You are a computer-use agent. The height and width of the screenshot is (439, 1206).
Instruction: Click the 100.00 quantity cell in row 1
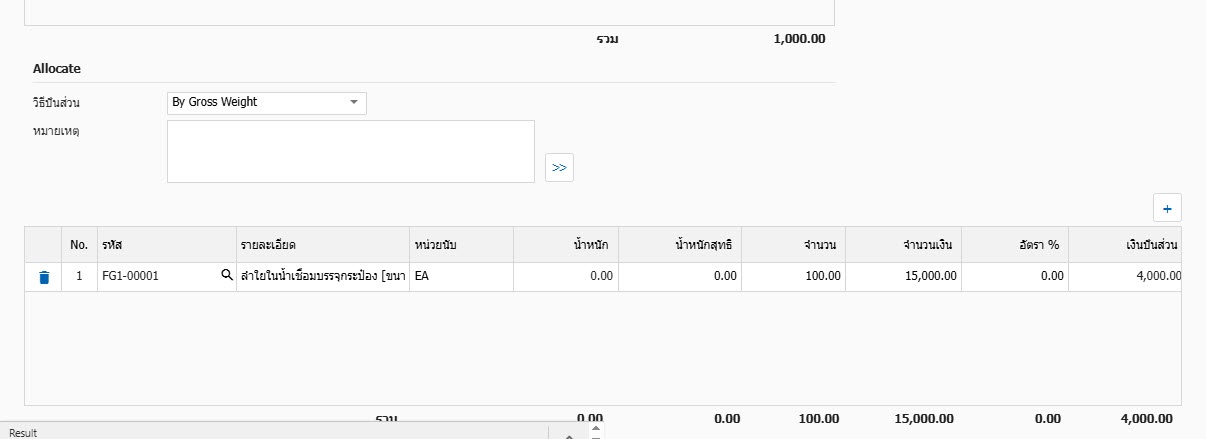pyautogui.click(x=793, y=277)
